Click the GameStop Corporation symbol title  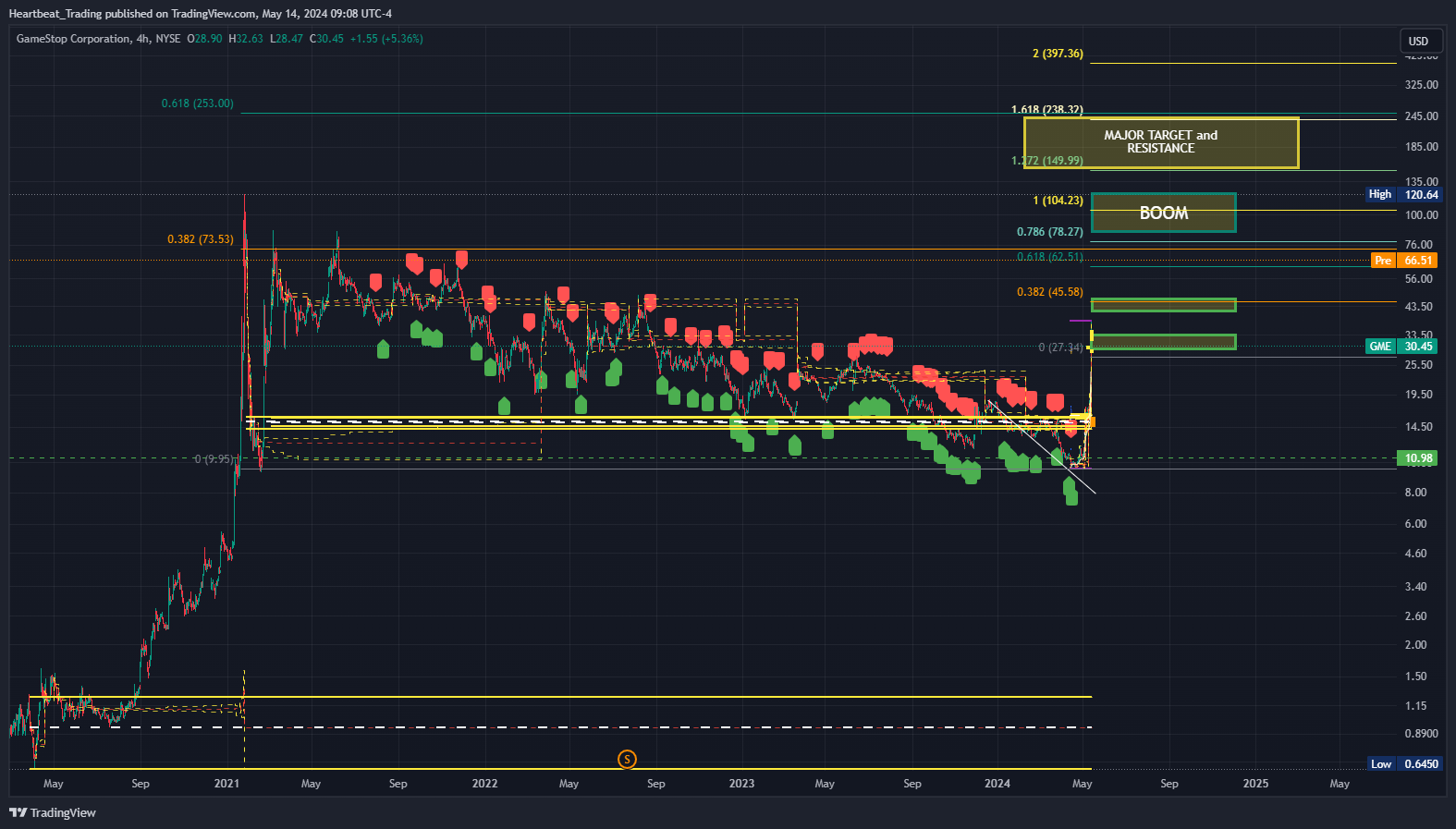(x=73, y=39)
